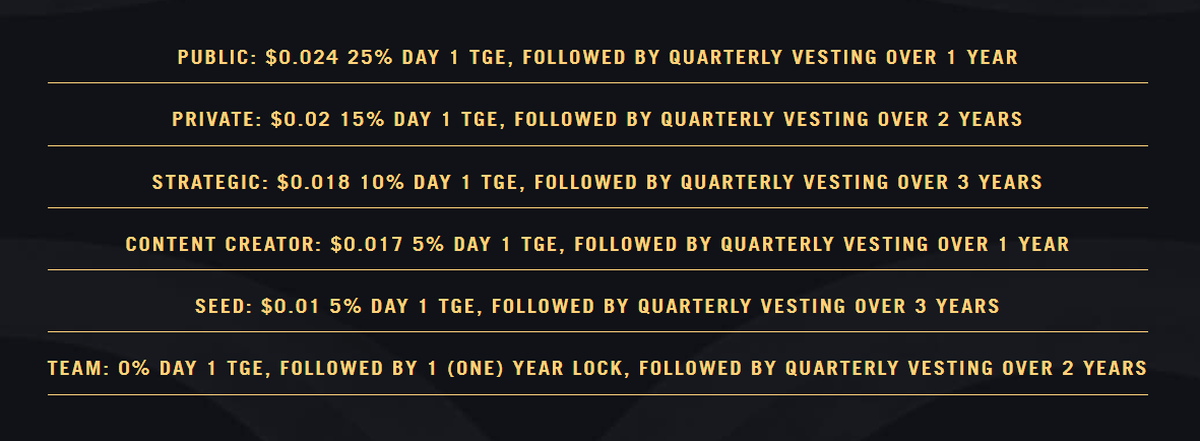Select the Team lock and vesting row

597,368
